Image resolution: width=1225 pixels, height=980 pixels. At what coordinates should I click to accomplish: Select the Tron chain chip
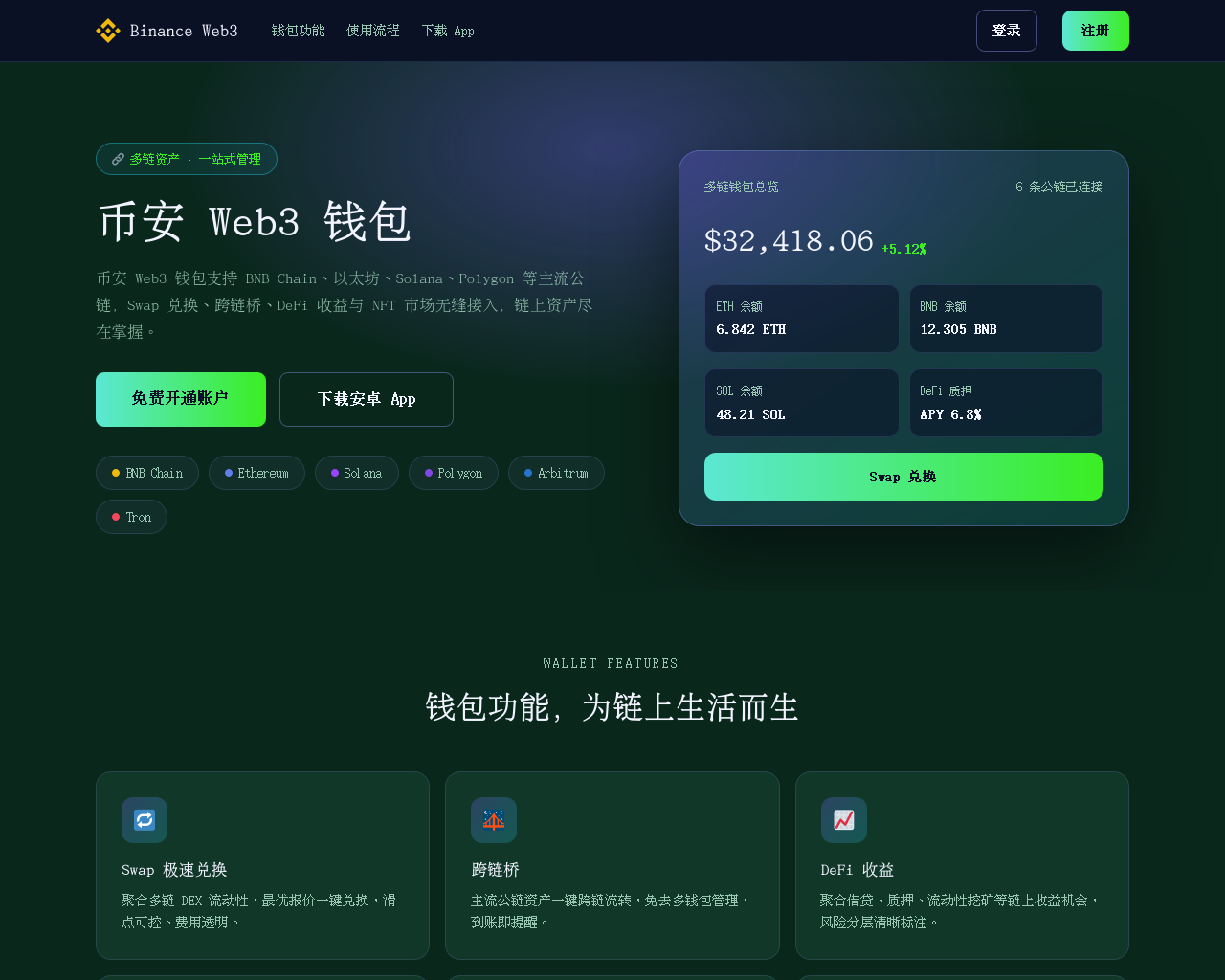tap(131, 517)
